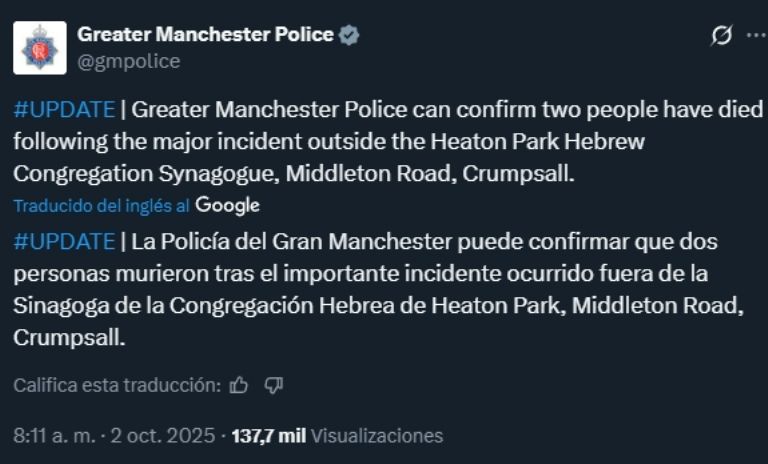Click the Visualizaciones label
768x464 pixels.
point(376,436)
